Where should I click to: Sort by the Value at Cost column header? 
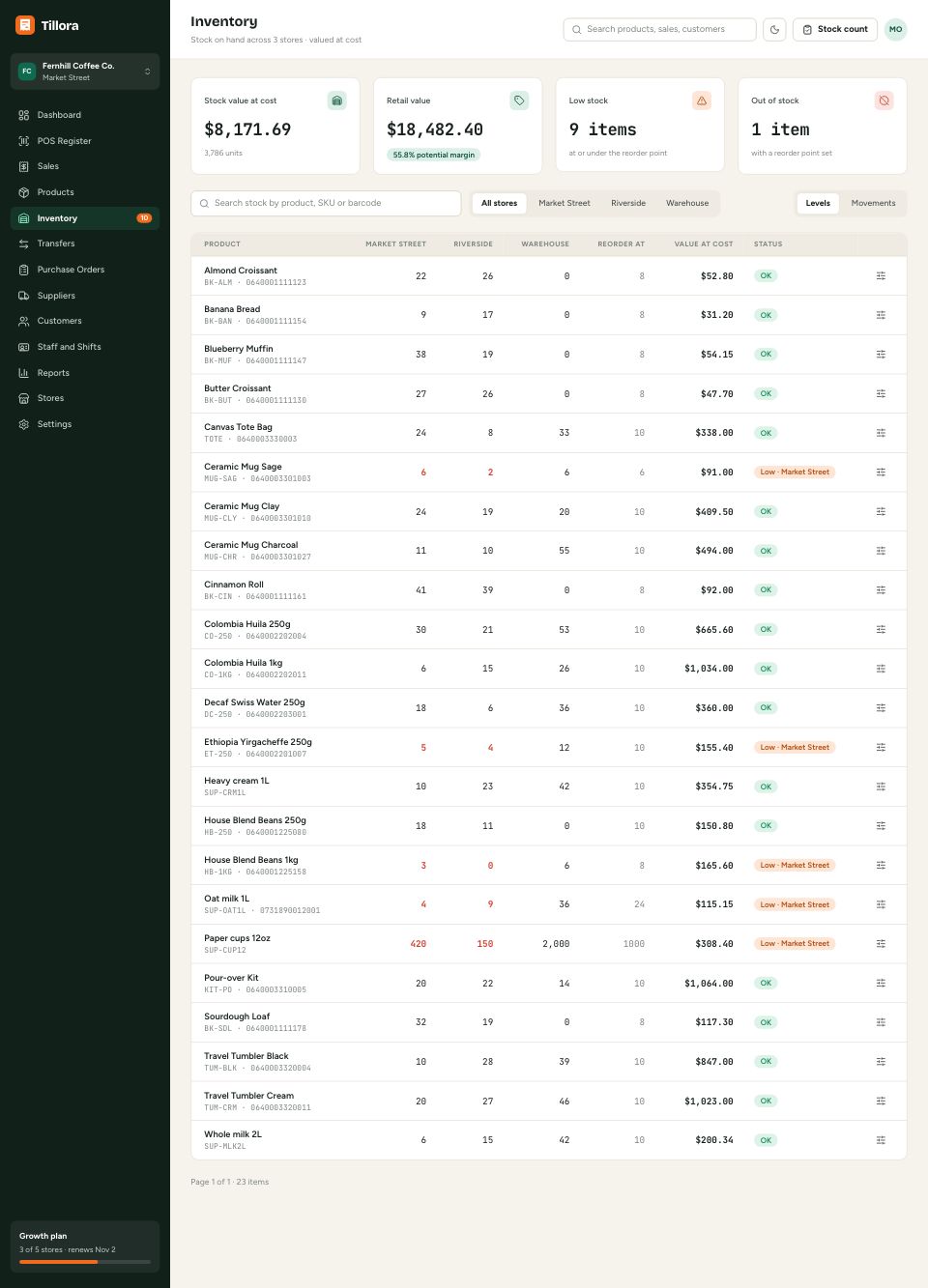click(704, 244)
